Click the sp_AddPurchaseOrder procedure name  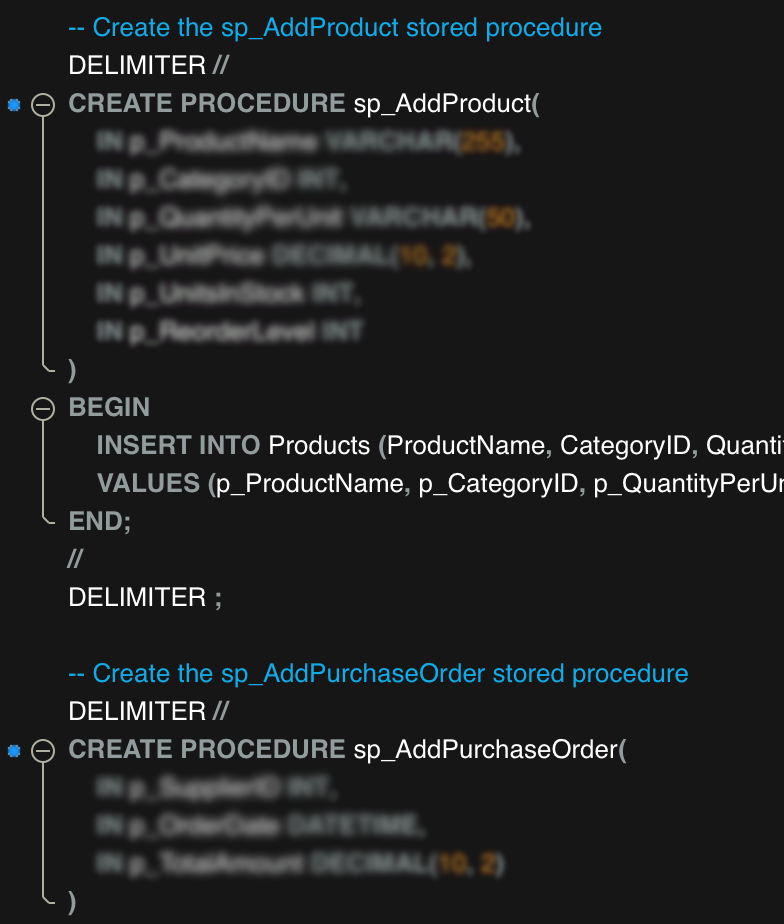pyautogui.click(x=486, y=750)
